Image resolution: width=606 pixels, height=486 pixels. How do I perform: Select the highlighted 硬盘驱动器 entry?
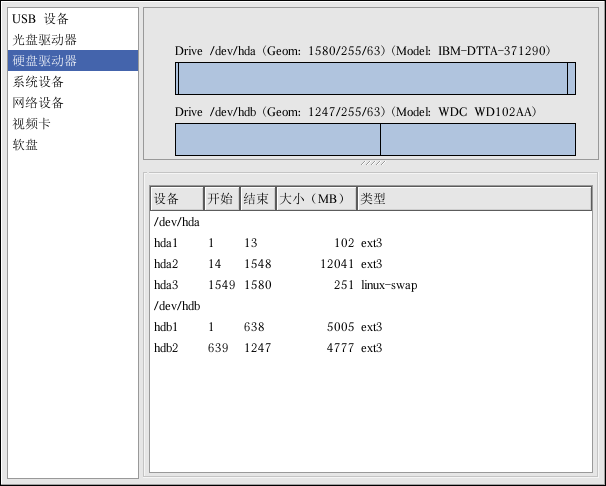pos(45,61)
